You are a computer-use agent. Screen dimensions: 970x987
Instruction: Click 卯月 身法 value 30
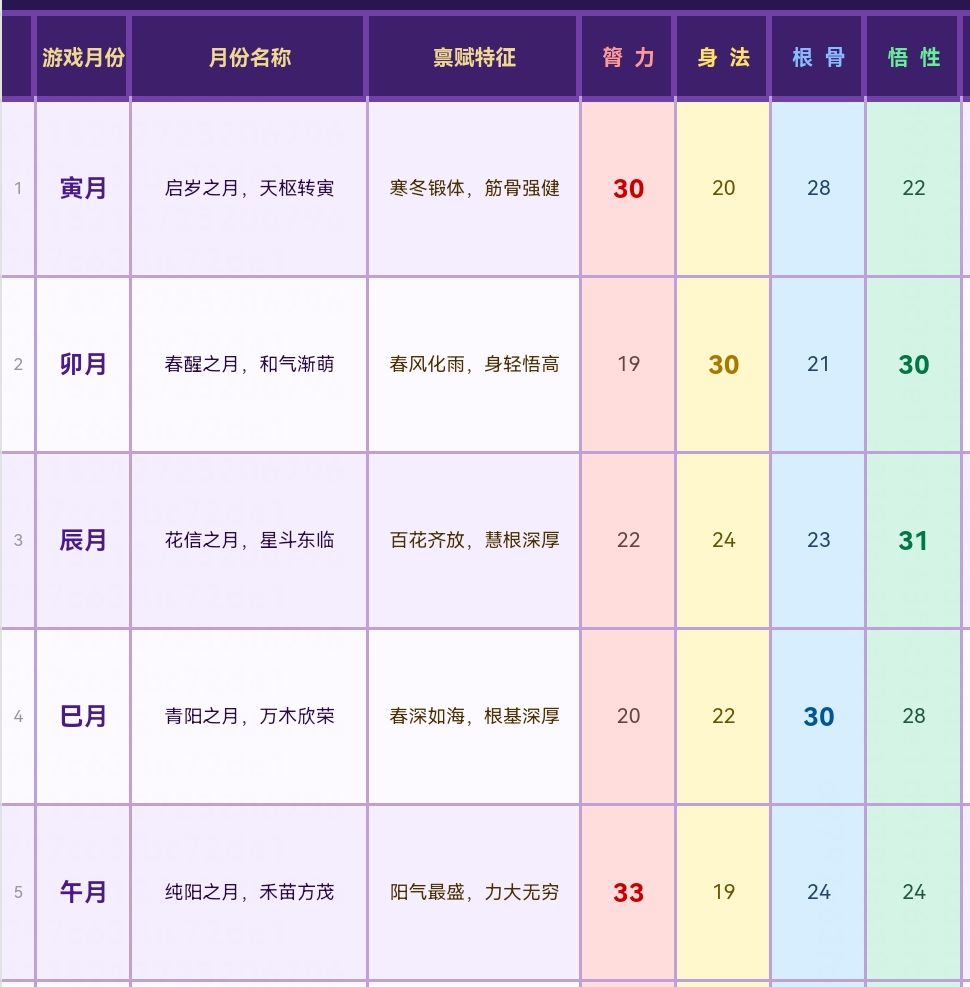coord(723,364)
